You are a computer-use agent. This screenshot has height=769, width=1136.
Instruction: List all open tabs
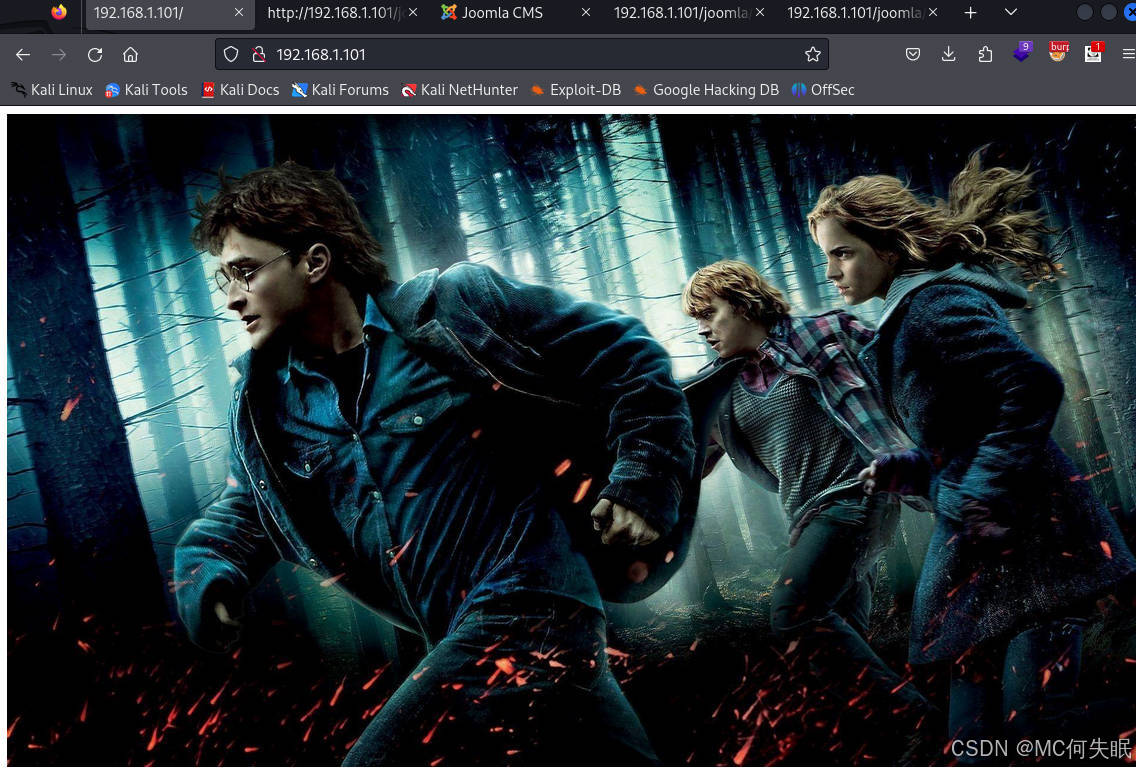[x=1011, y=12]
